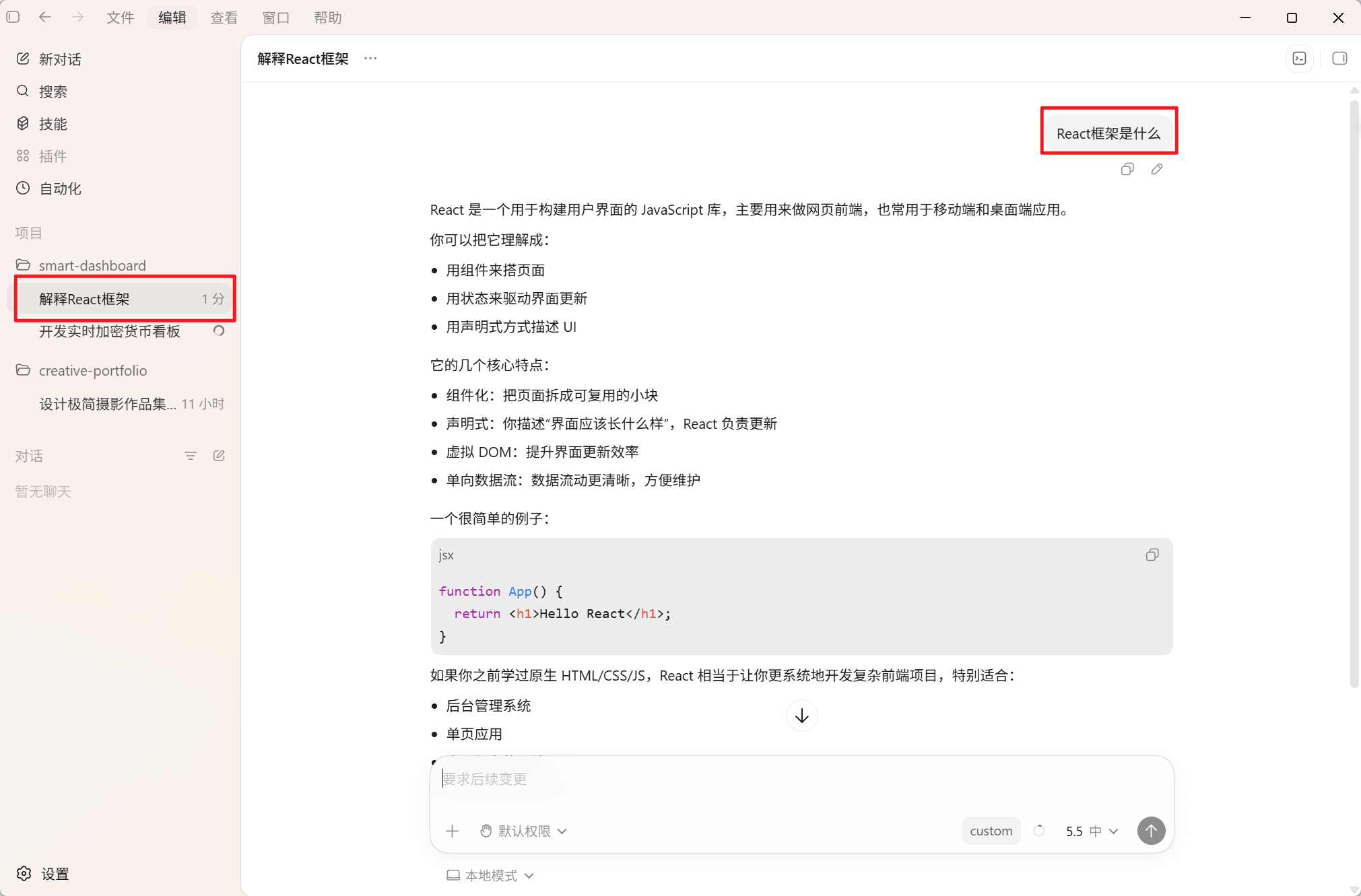The width and height of the screenshot is (1361, 896).
Task: Jump to bottom with the down arrow button
Action: tap(801, 716)
